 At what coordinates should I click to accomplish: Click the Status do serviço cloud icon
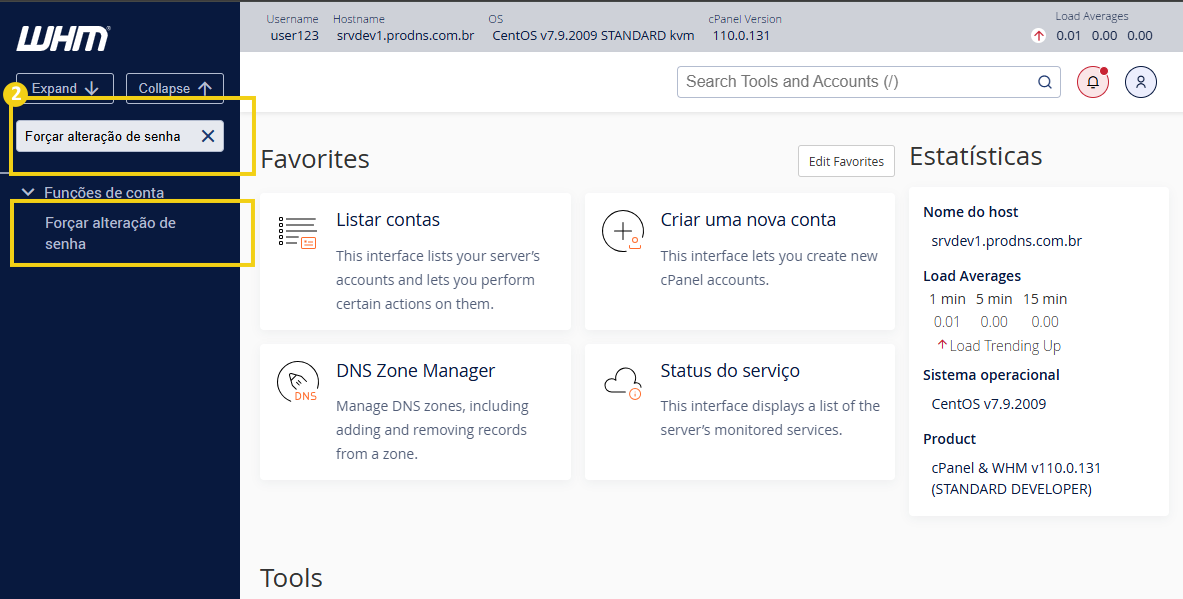pyautogui.click(x=622, y=383)
